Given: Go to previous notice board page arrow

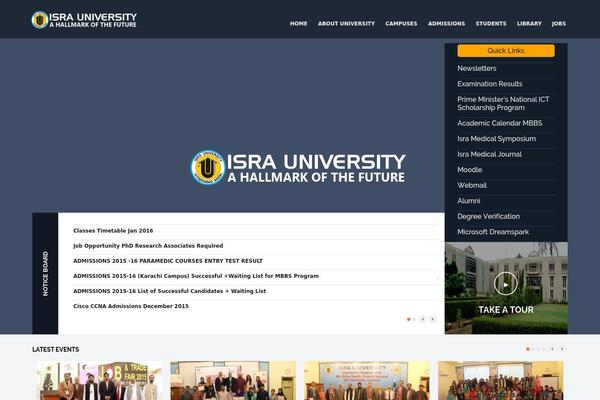Looking at the screenshot, I should pyautogui.click(x=423, y=319).
